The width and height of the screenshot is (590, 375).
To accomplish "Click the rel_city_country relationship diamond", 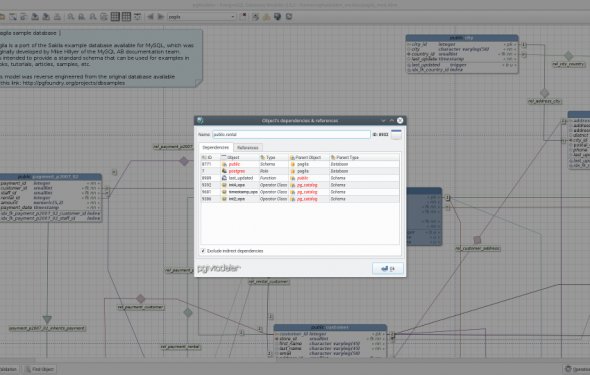I will pos(569,56).
